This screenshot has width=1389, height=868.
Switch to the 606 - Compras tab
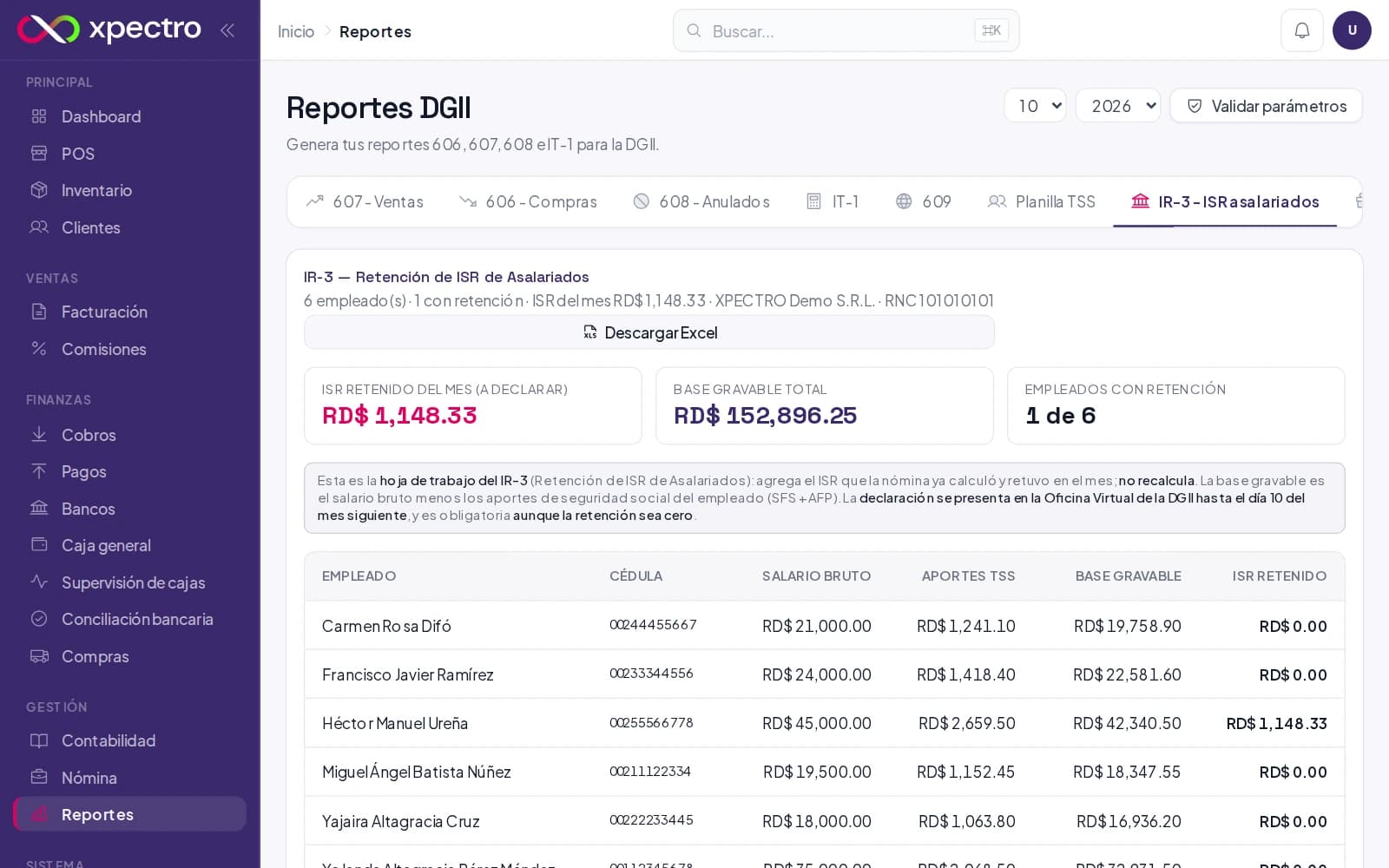(x=528, y=201)
